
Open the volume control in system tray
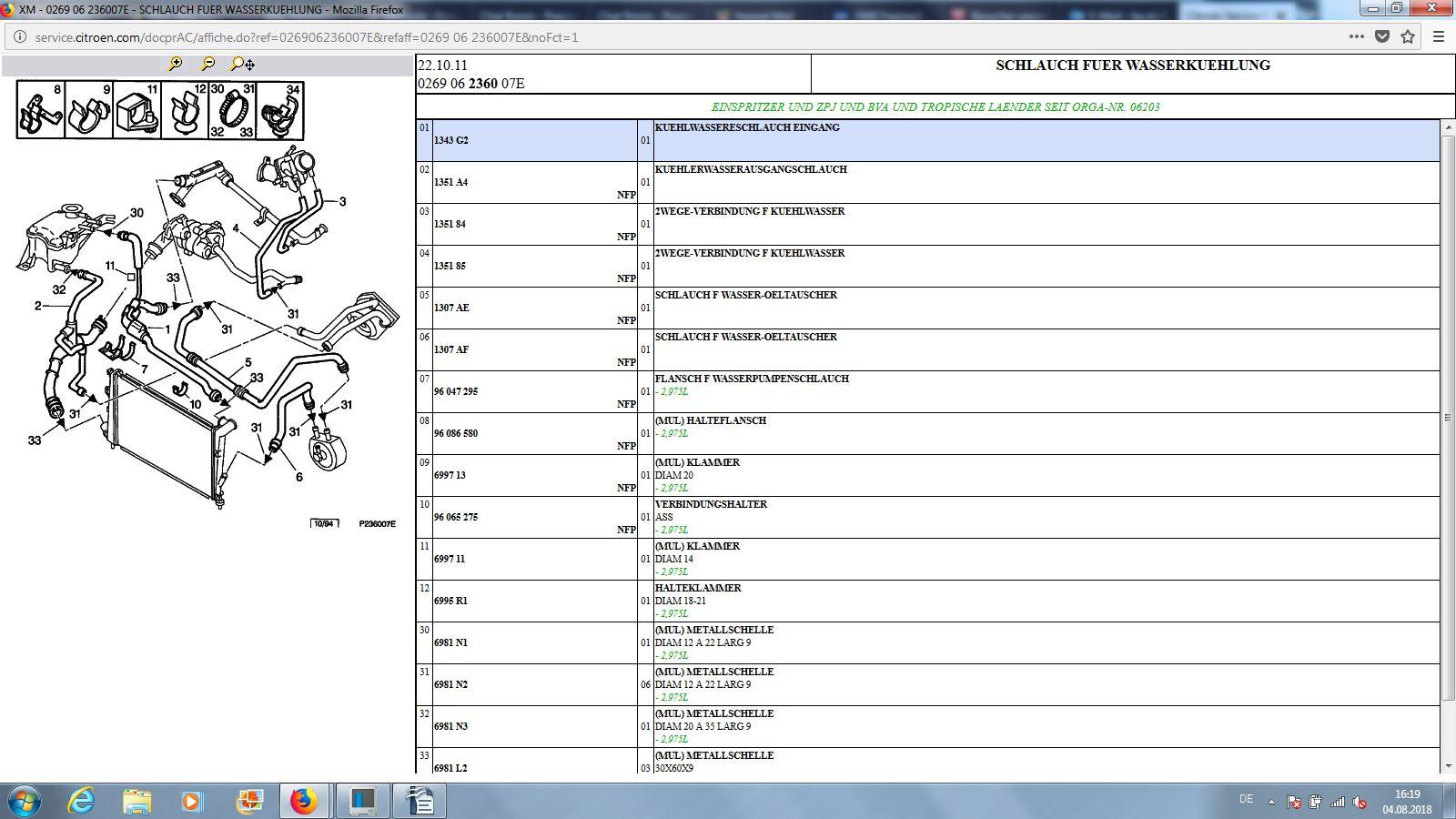[x=1360, y=802]
